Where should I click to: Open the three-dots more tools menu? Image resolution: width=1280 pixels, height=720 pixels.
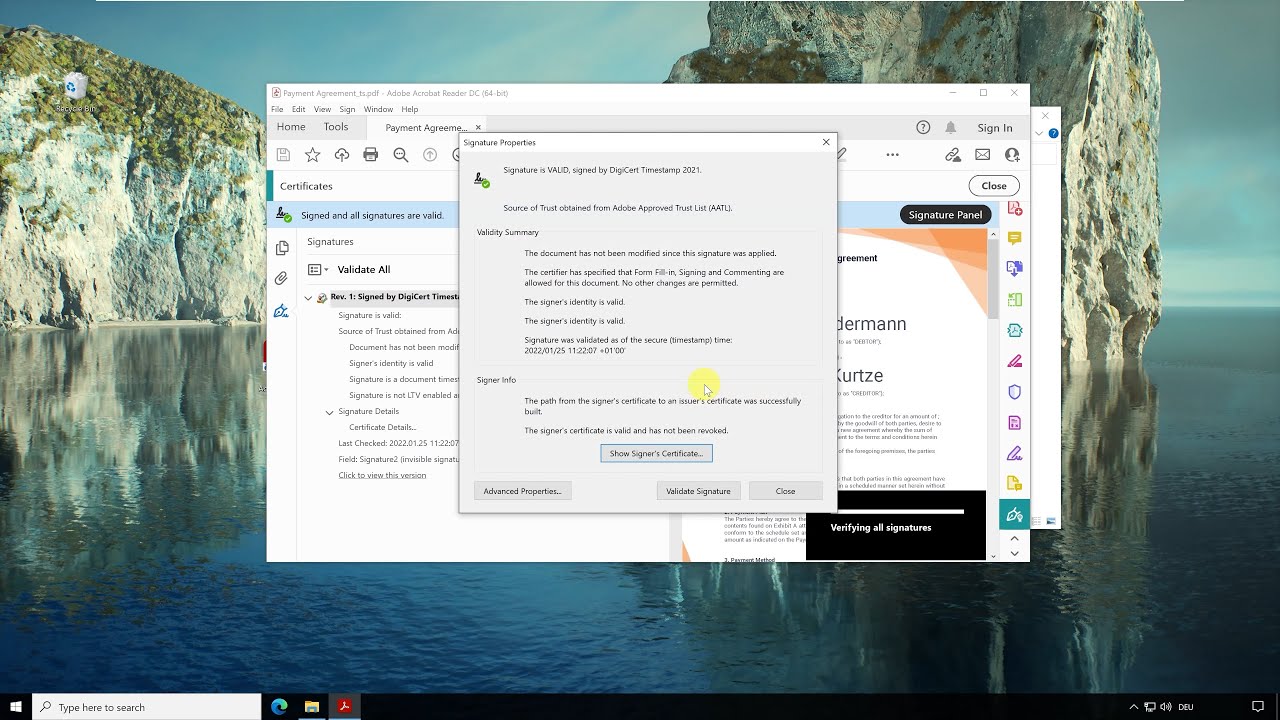point(892,155)
